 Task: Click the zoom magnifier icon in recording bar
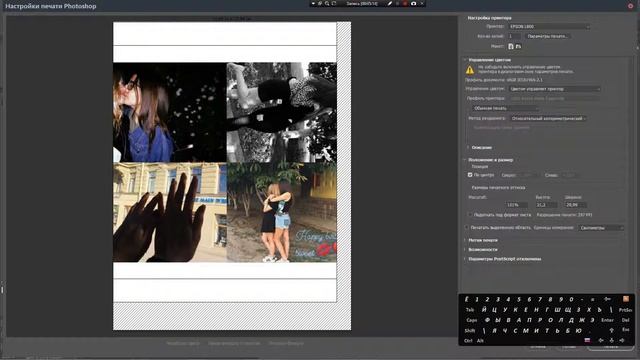(327, 3)
